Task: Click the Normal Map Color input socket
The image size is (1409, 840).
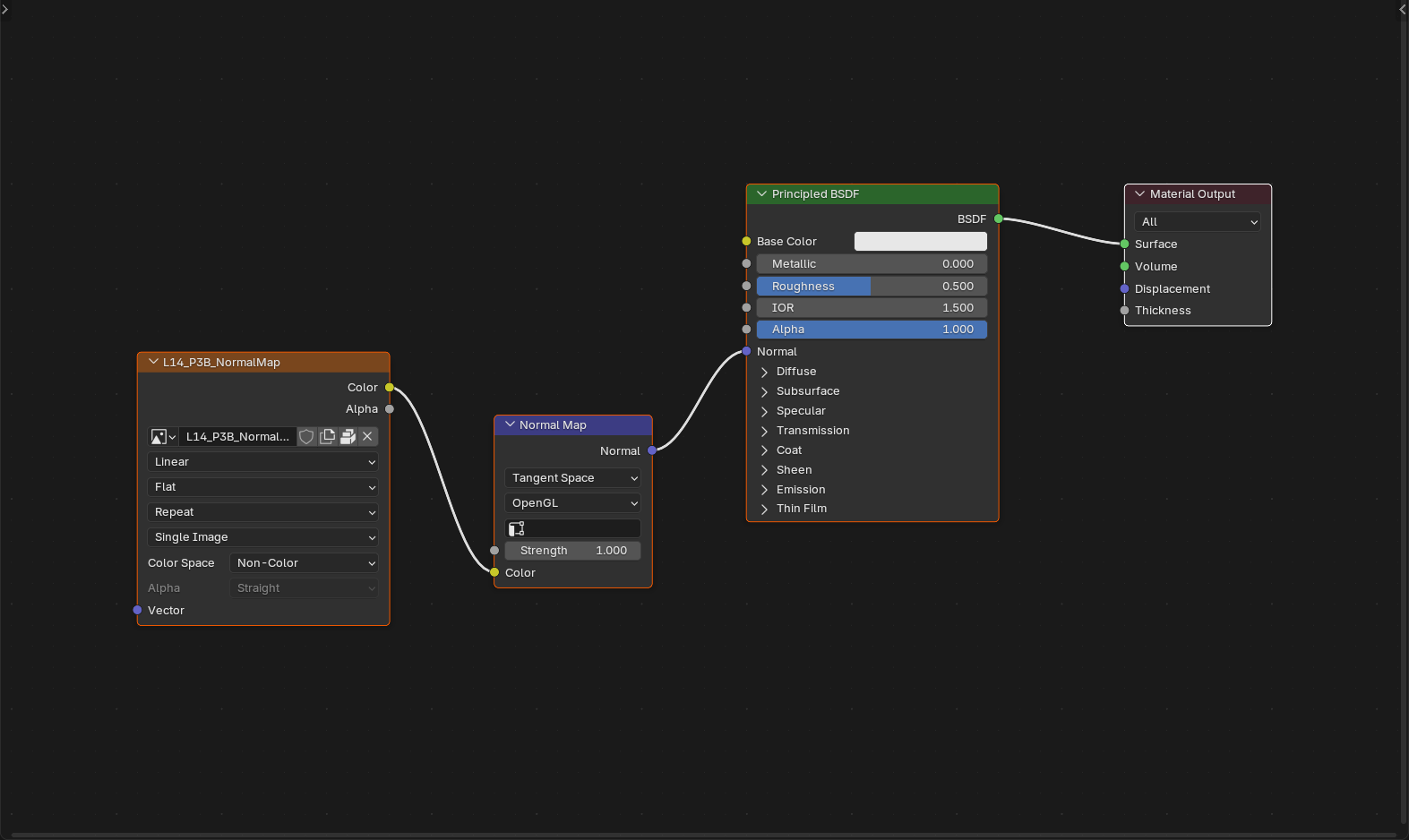Action: click(x=494, y=572)
